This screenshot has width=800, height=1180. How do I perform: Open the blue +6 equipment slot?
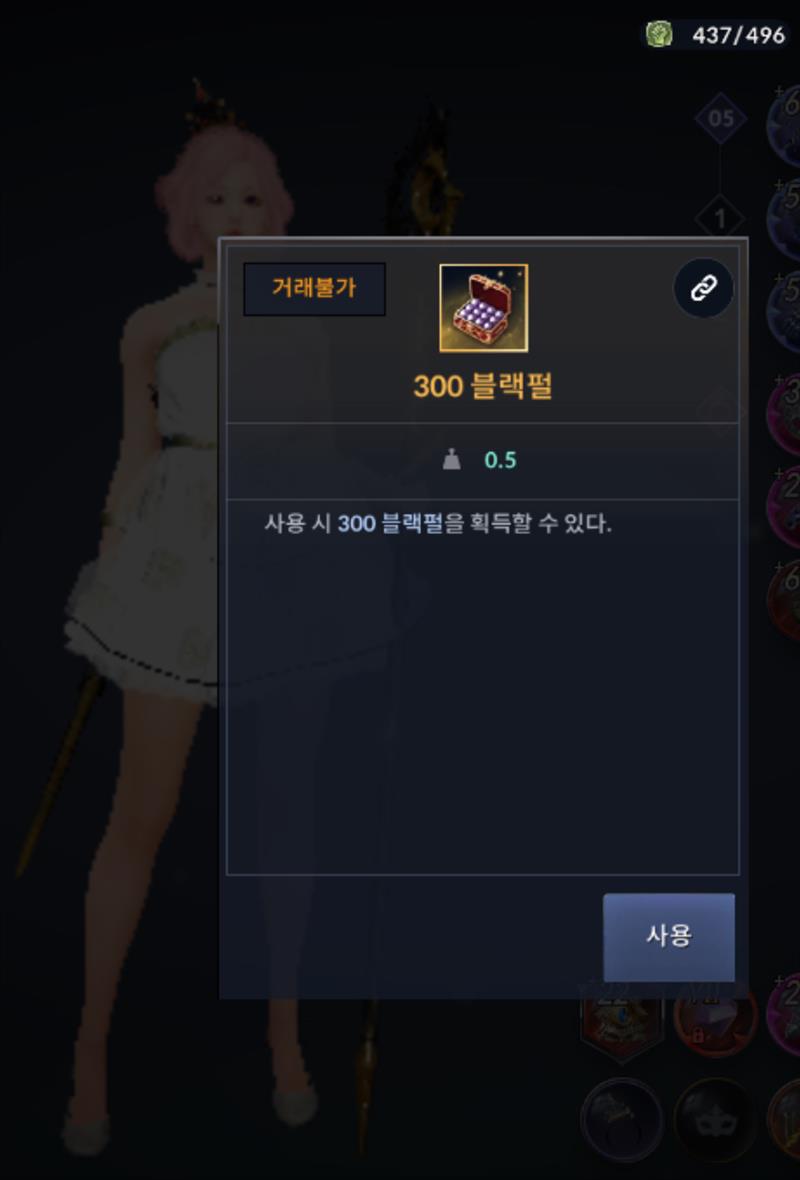(x=784, y=124)
